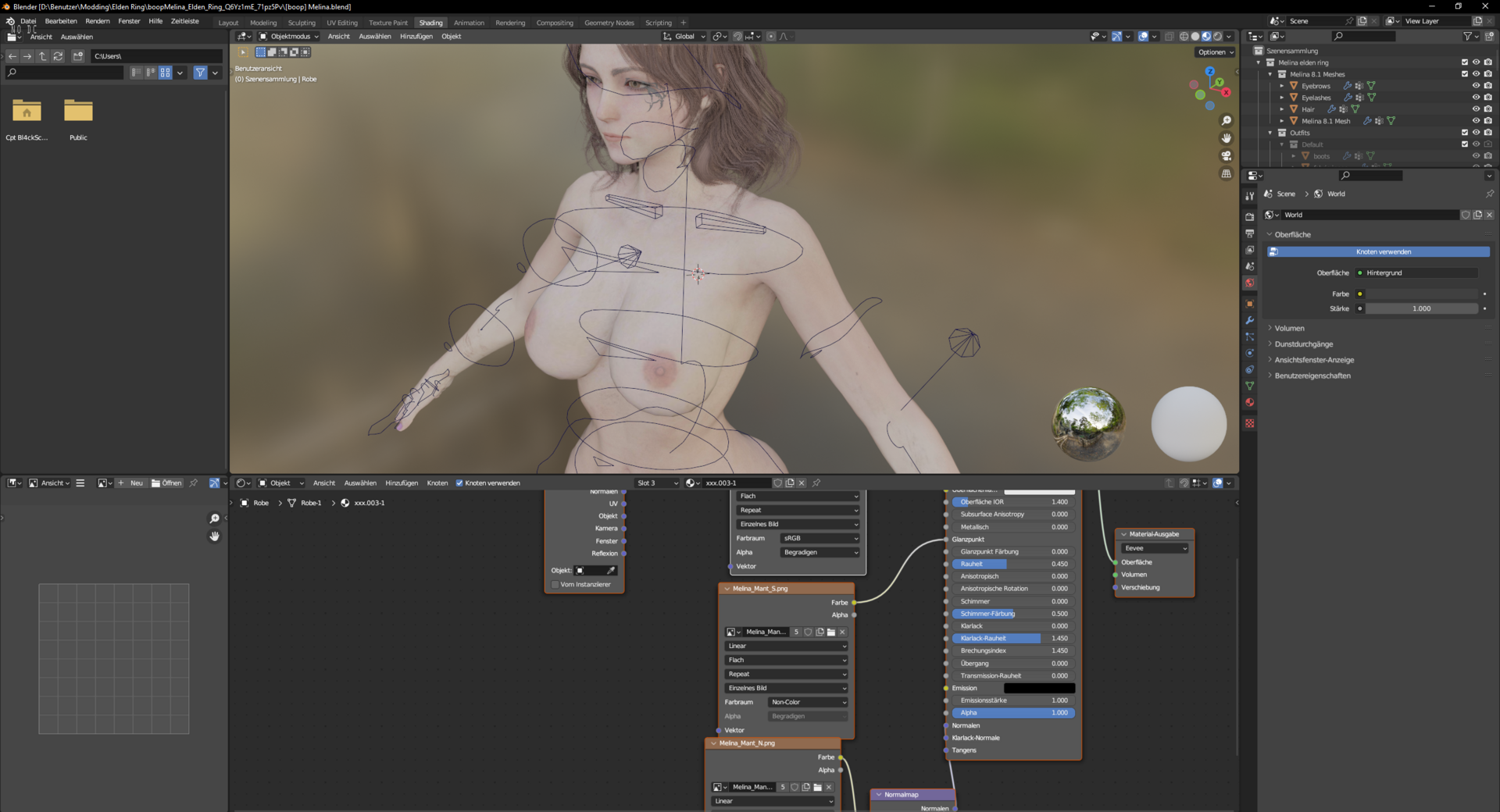The image size is (1500, 812).
Task: Open the Knoten menu in node editor
Action: point(437,483)
